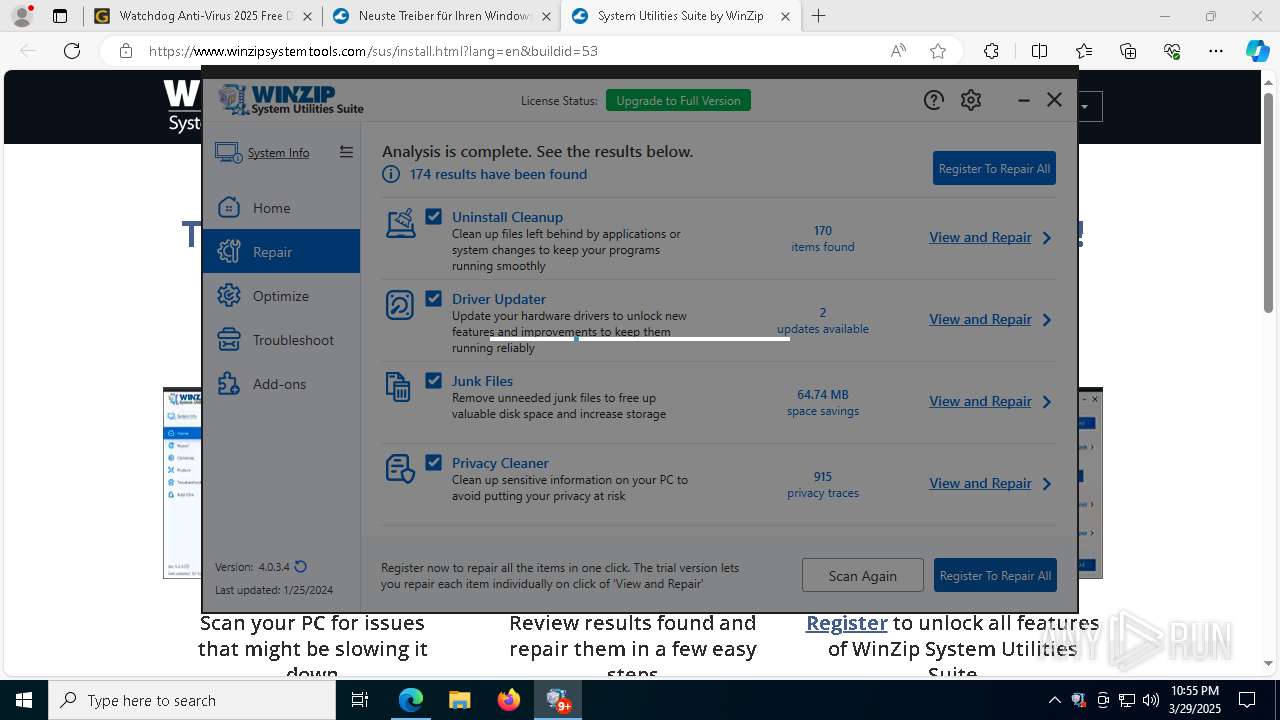Click View and Repair for Junk Files
The width and height of the screenshot is (1280, 720).
click(x=980, y=401)
